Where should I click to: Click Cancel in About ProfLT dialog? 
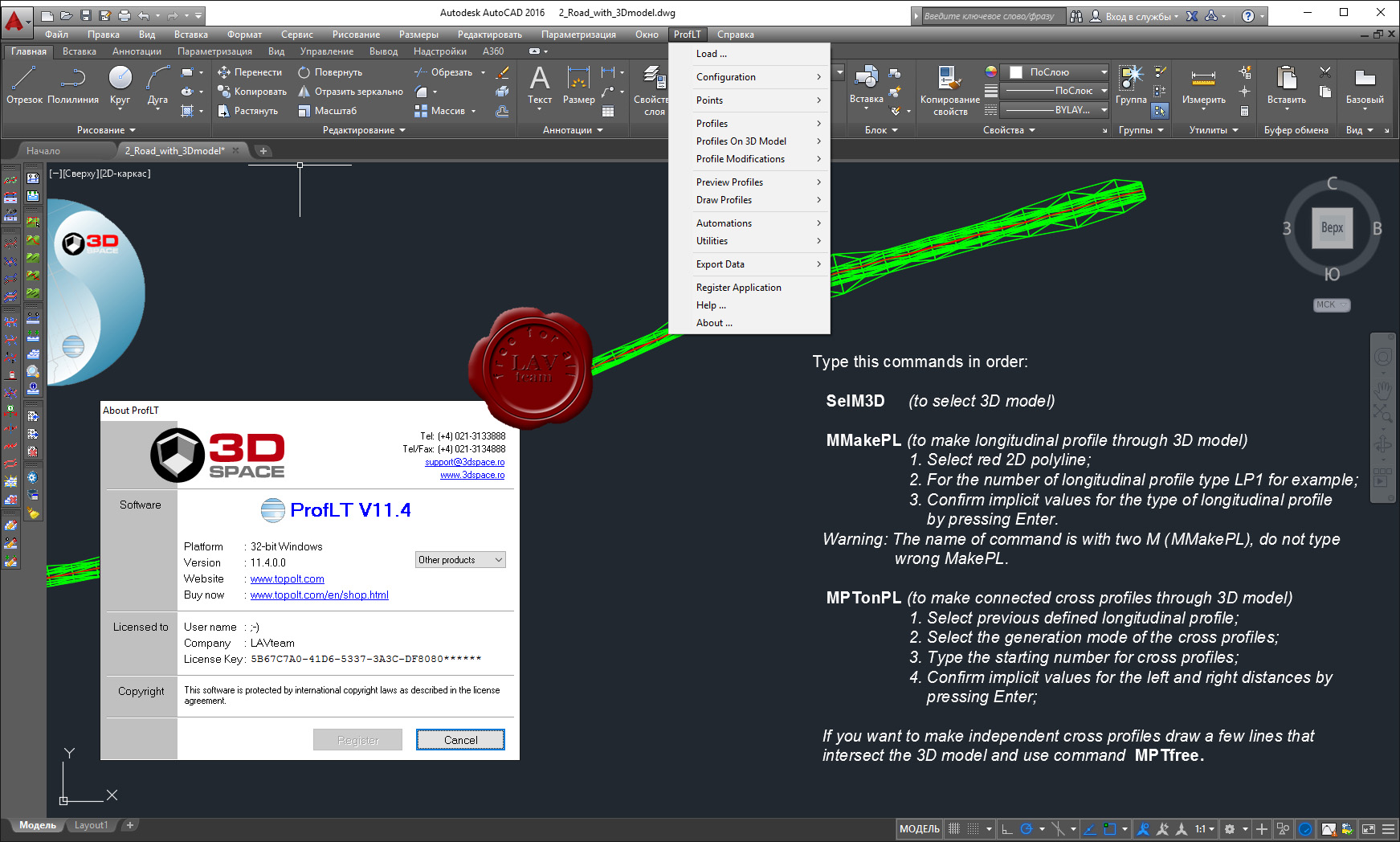click(x=460, y=740)
